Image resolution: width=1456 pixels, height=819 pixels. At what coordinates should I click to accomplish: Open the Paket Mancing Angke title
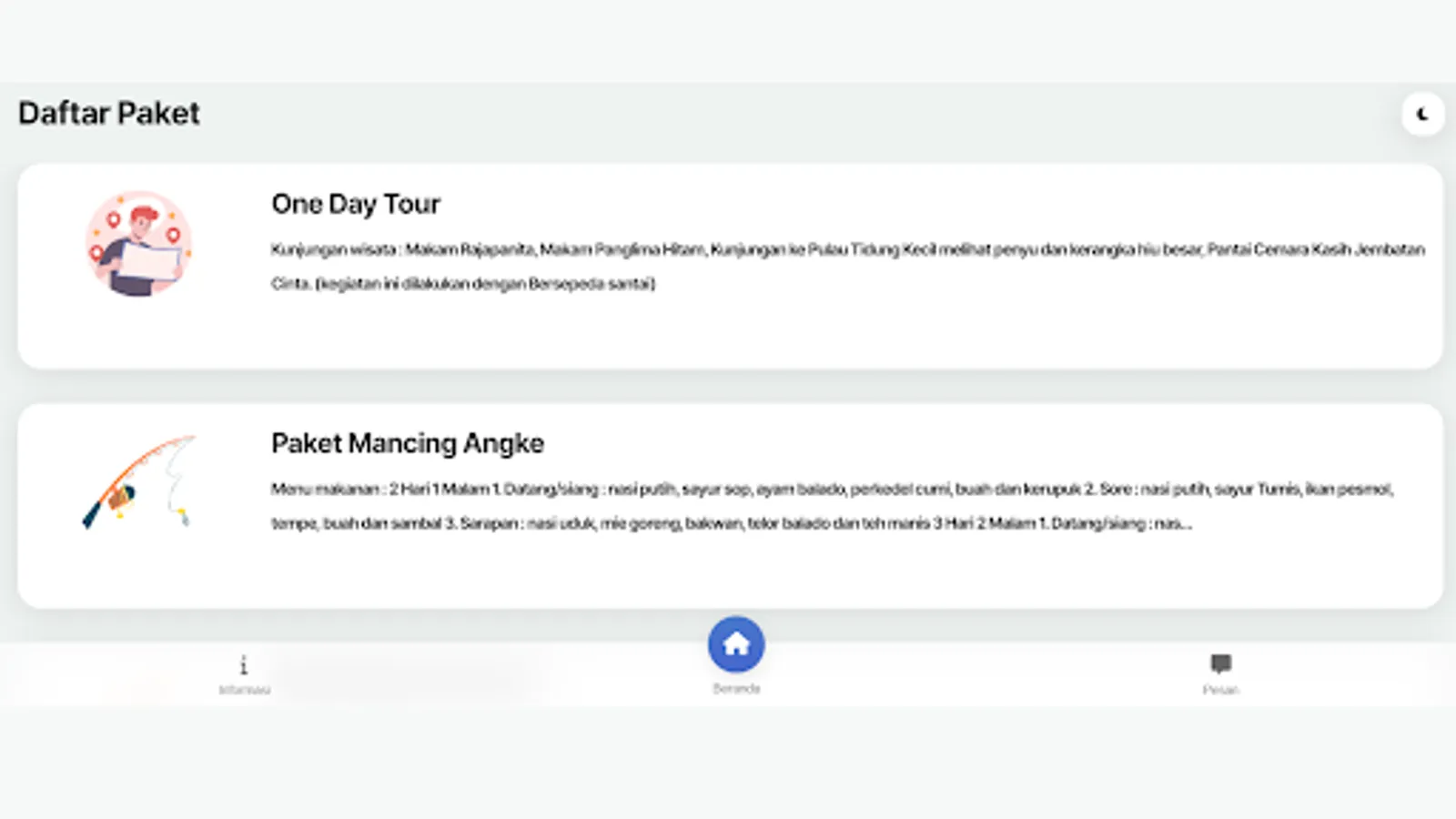408,443
